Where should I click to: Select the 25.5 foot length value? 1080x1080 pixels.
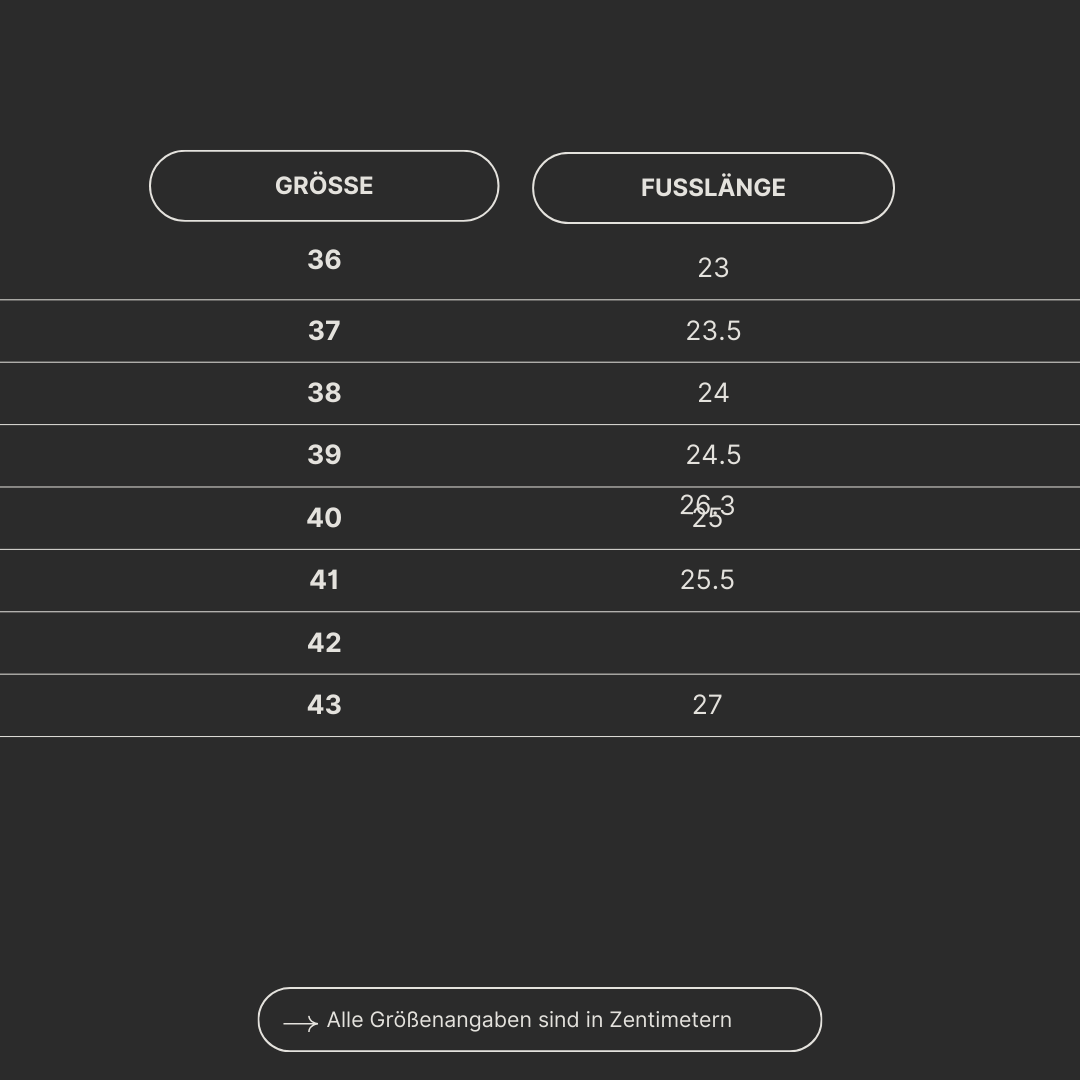tap(707, 580)
